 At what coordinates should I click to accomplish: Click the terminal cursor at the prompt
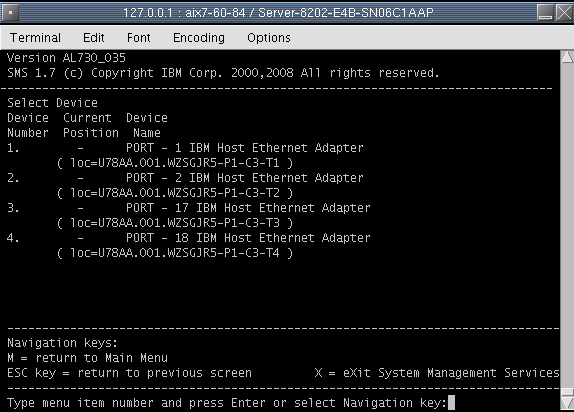(x=451, y=403)
